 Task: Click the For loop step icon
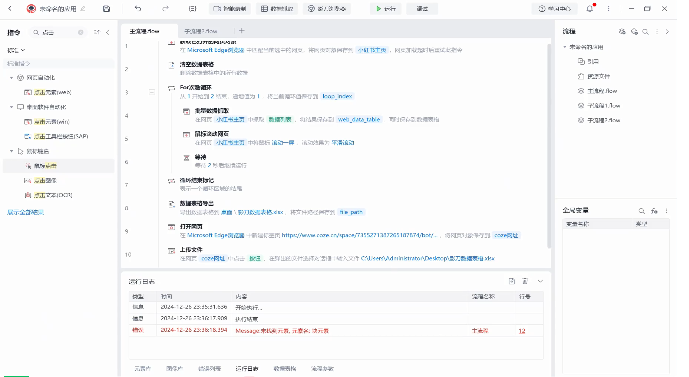click(171, 88)
